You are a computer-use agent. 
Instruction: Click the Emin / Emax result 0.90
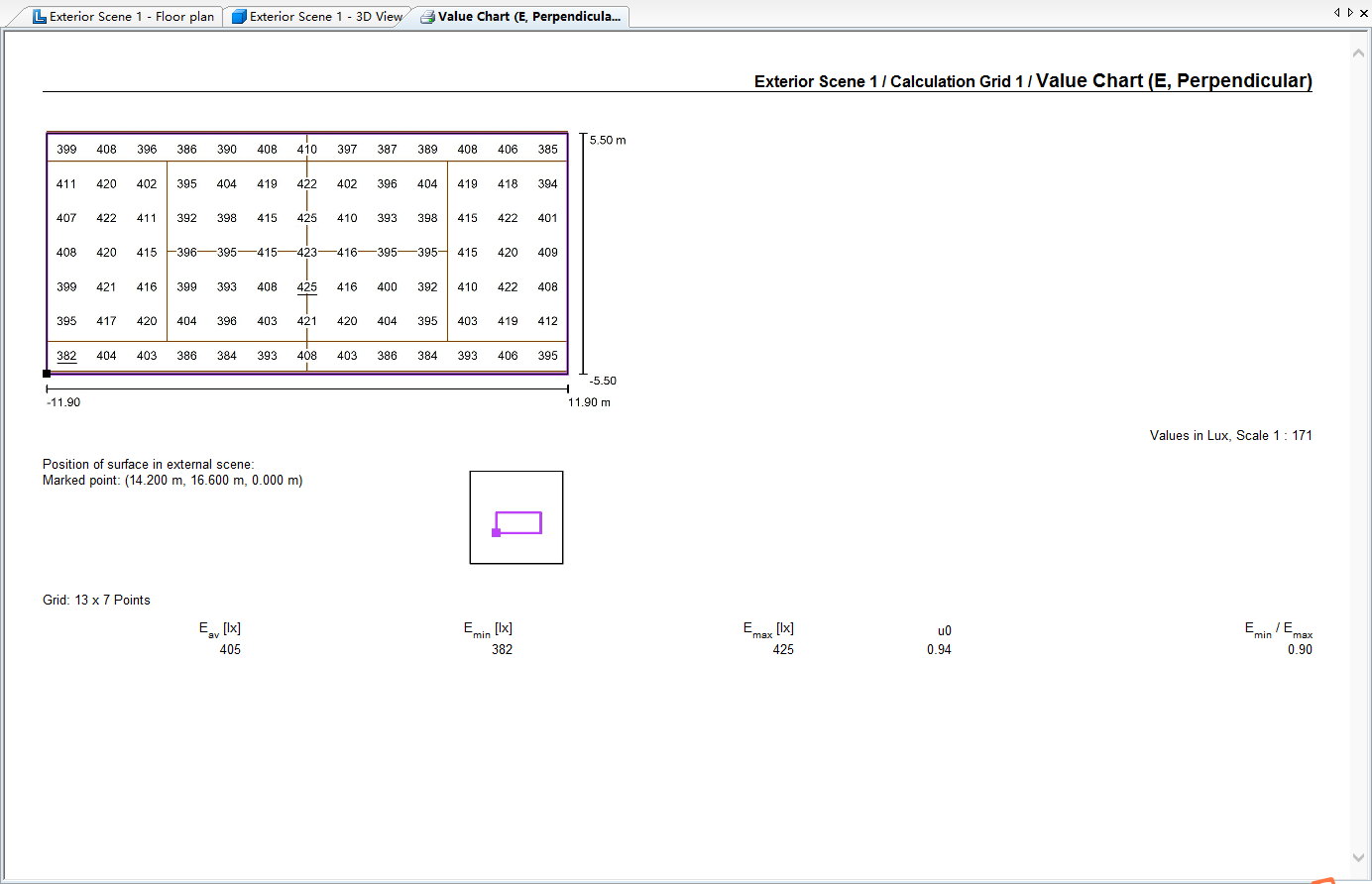[x=1299, y=650]
